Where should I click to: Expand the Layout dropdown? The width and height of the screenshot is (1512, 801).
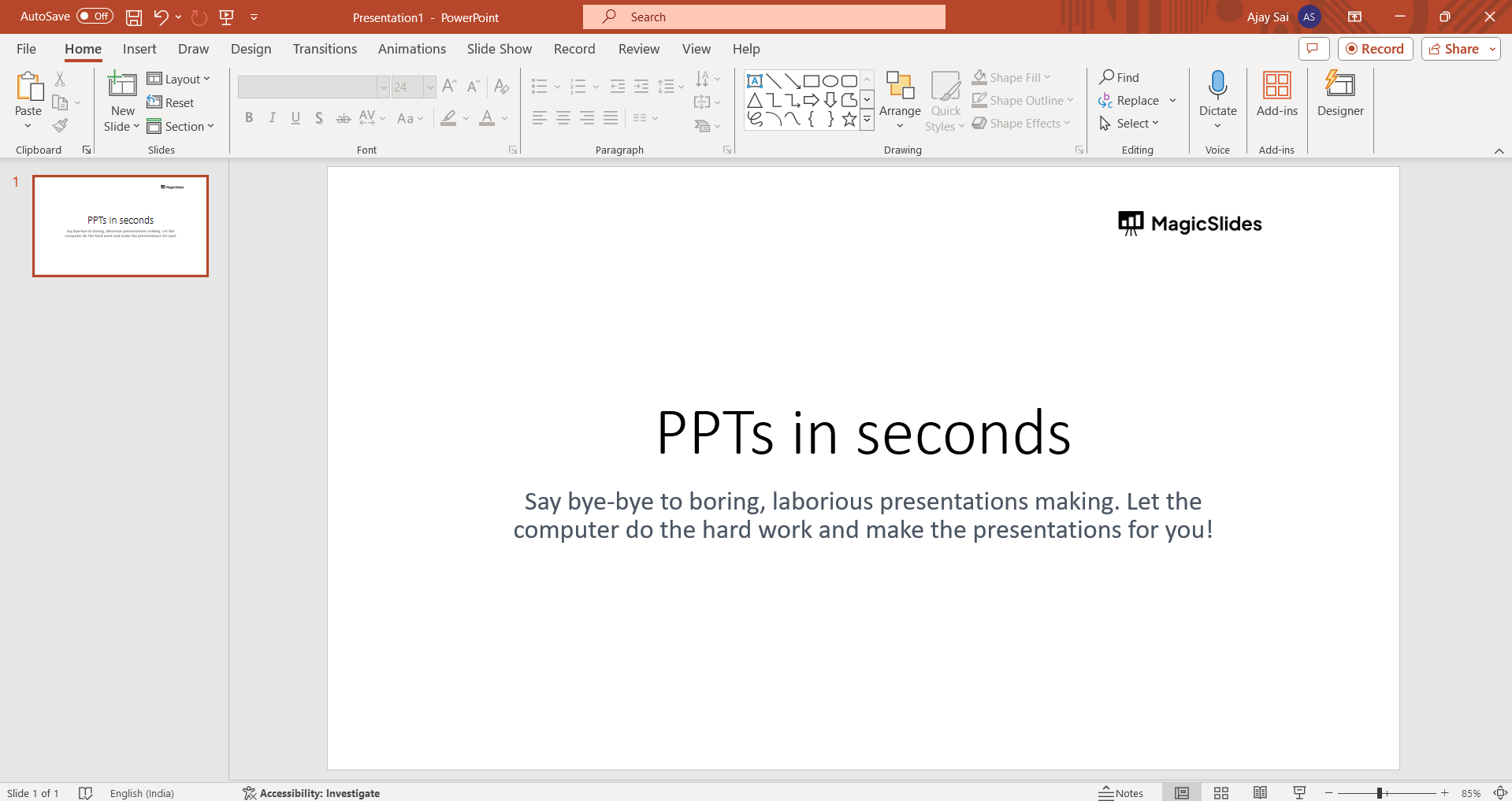coord(180,79)
